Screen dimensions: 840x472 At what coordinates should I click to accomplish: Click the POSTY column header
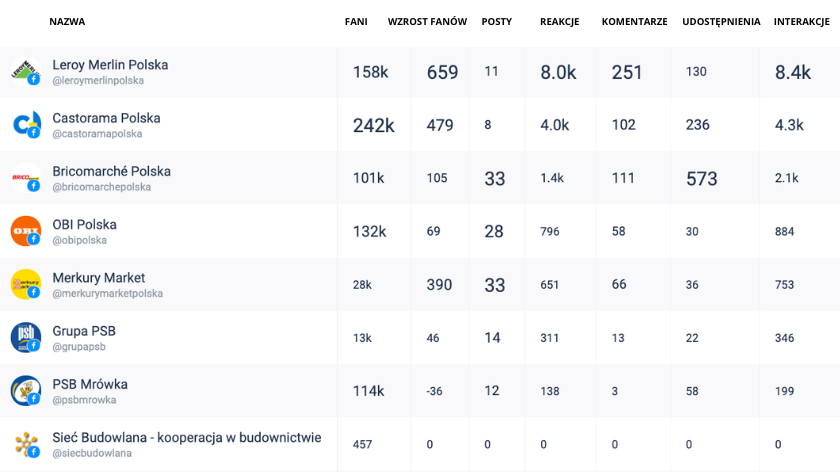pyautogui.click(x=497, y=21)
